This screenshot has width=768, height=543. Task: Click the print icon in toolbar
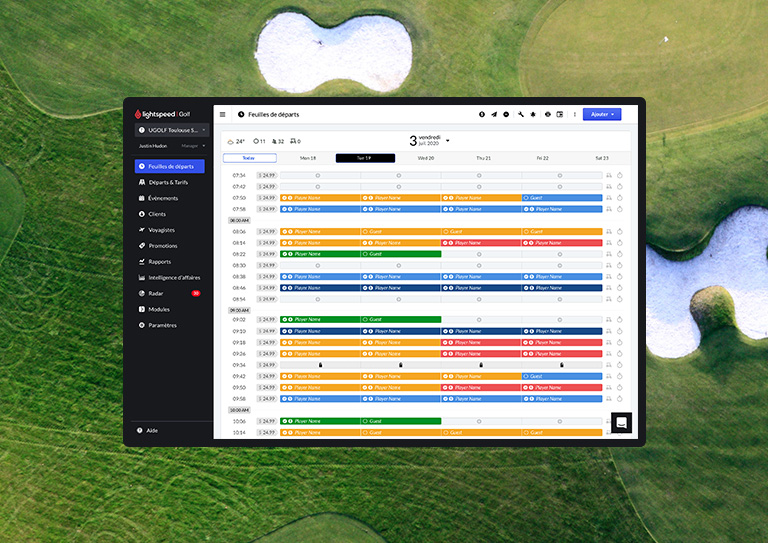coord(547,114)
